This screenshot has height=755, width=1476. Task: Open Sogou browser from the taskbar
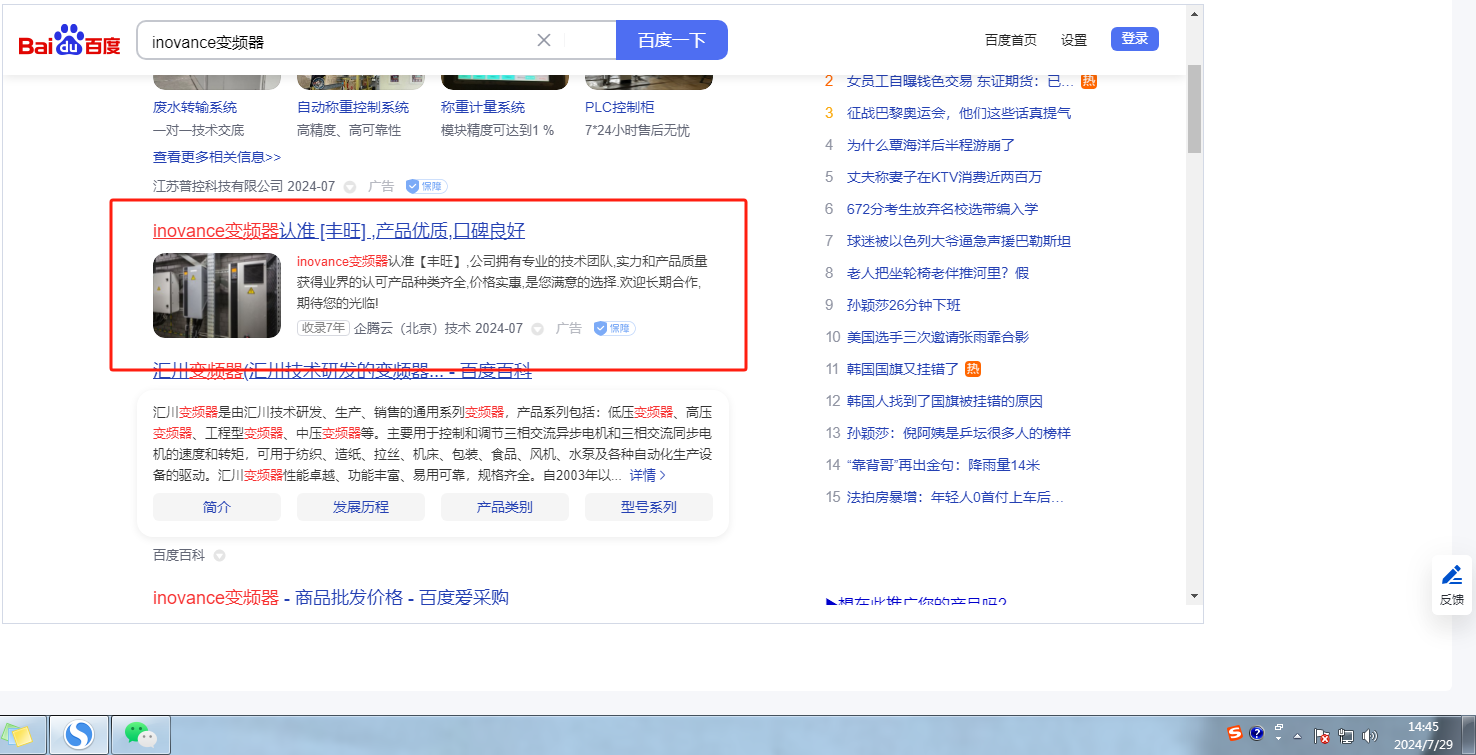coord(79,735)
